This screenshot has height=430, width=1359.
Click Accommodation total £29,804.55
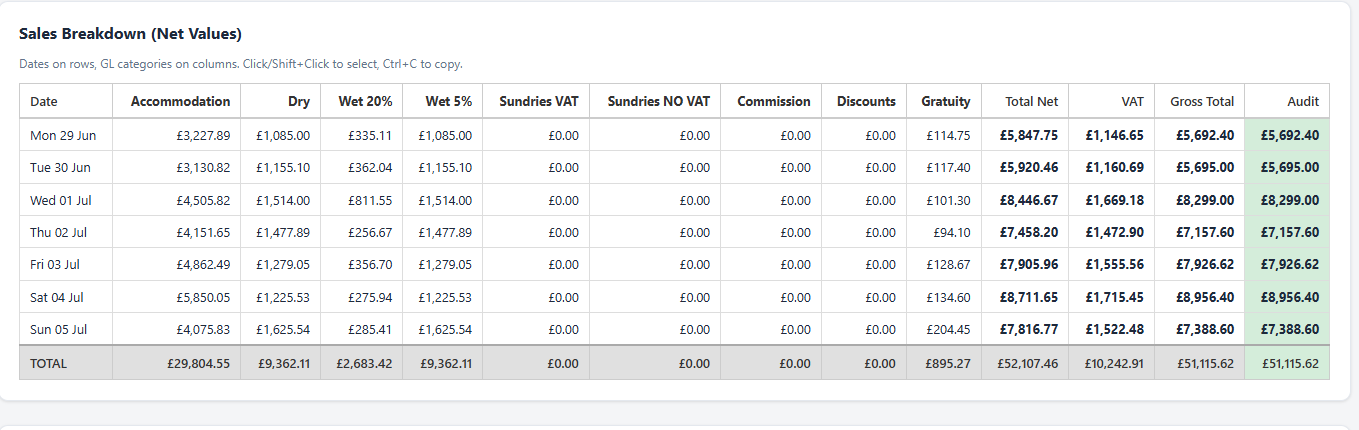point(176,363)
